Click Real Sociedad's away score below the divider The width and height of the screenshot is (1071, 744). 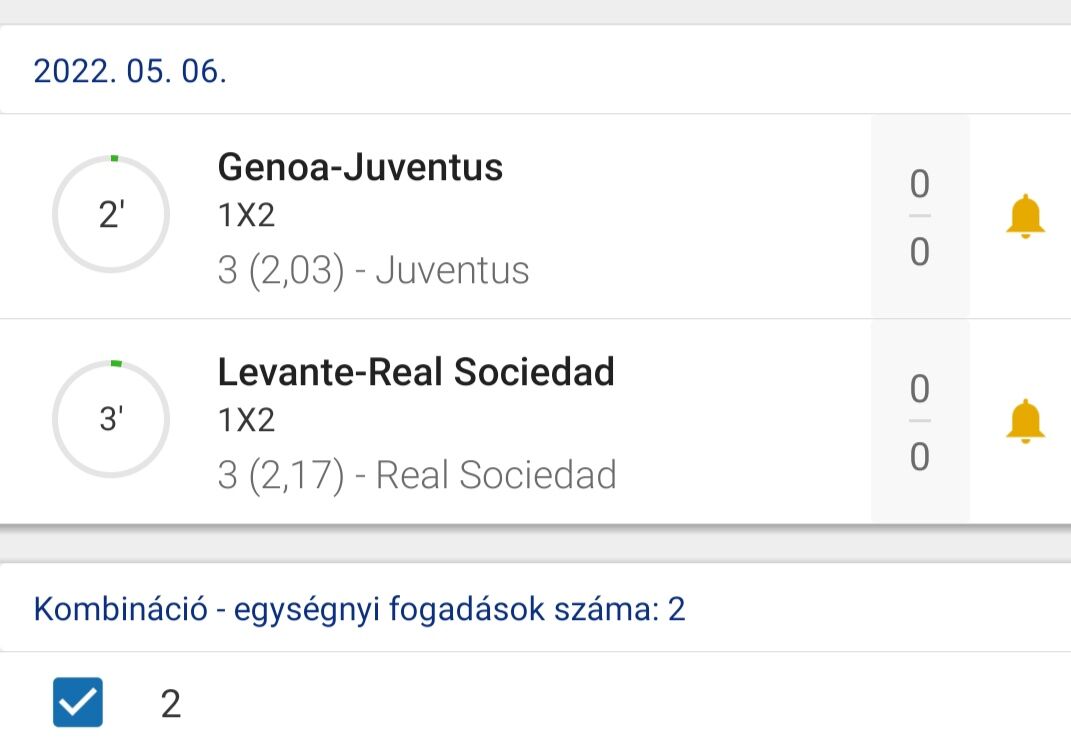[920, 457]
